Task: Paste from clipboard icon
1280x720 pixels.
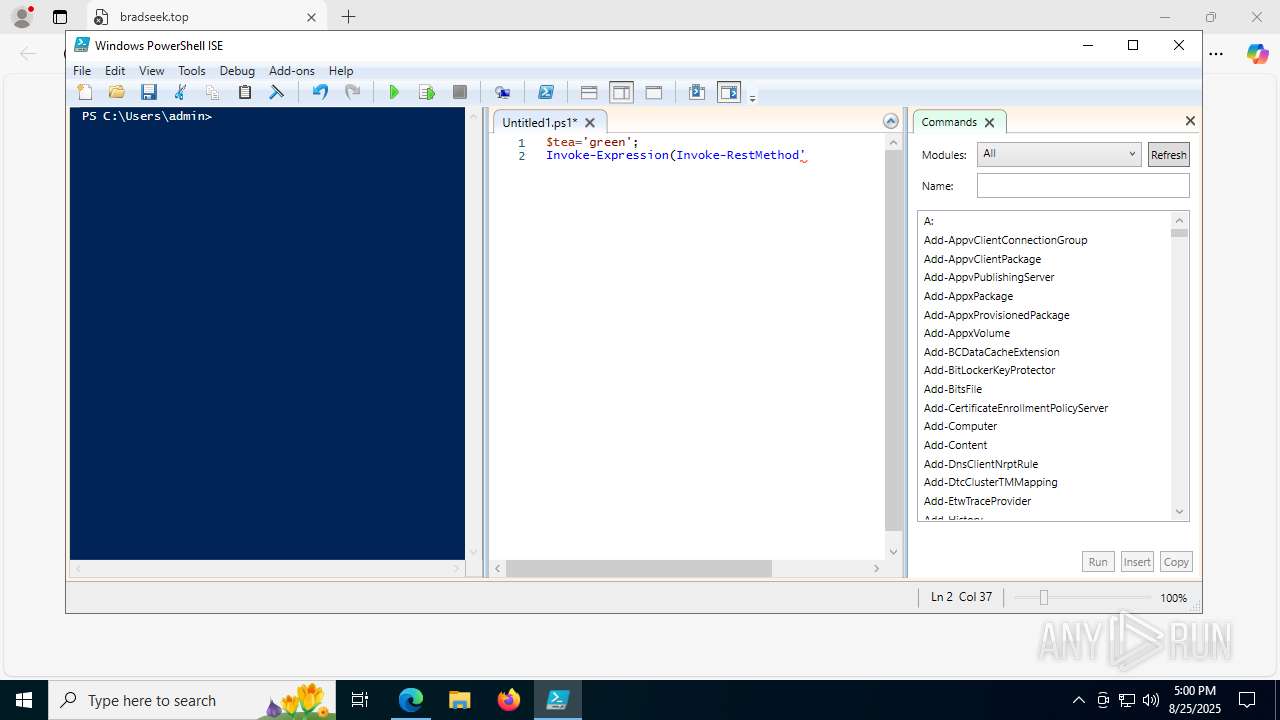Action: click(x=244, y=92)
